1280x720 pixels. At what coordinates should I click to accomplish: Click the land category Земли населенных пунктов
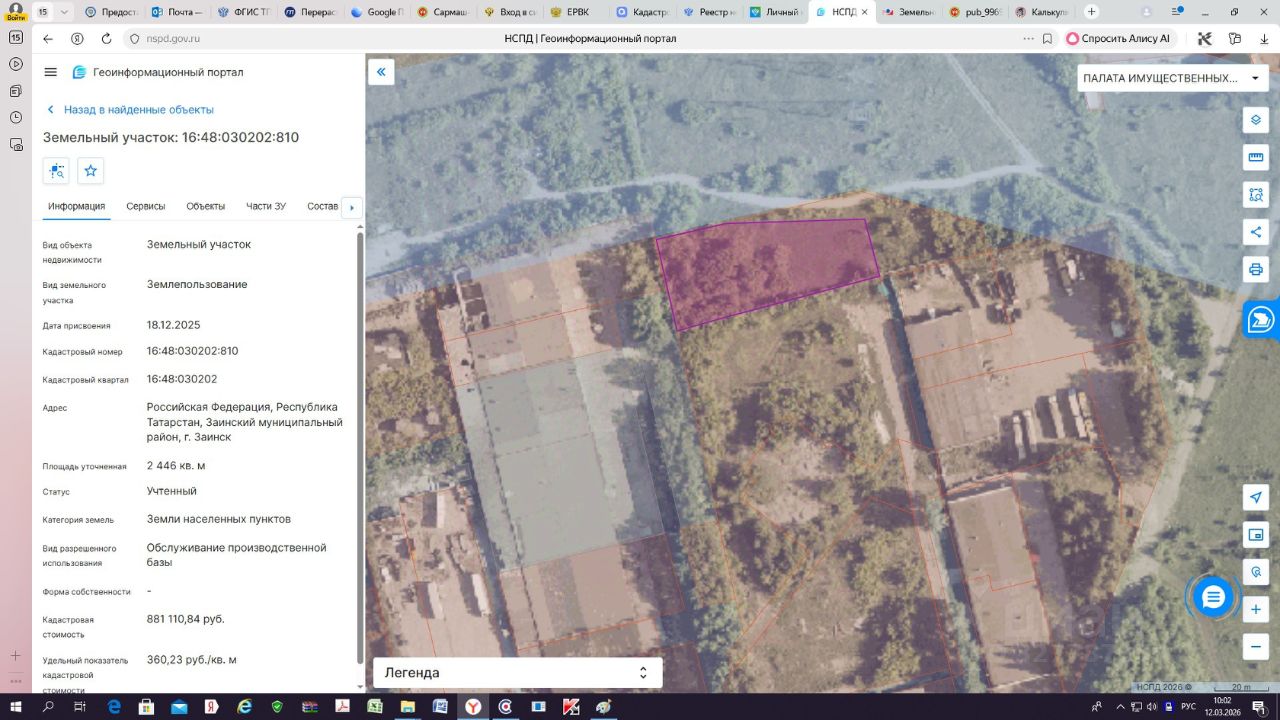[219, 519]
